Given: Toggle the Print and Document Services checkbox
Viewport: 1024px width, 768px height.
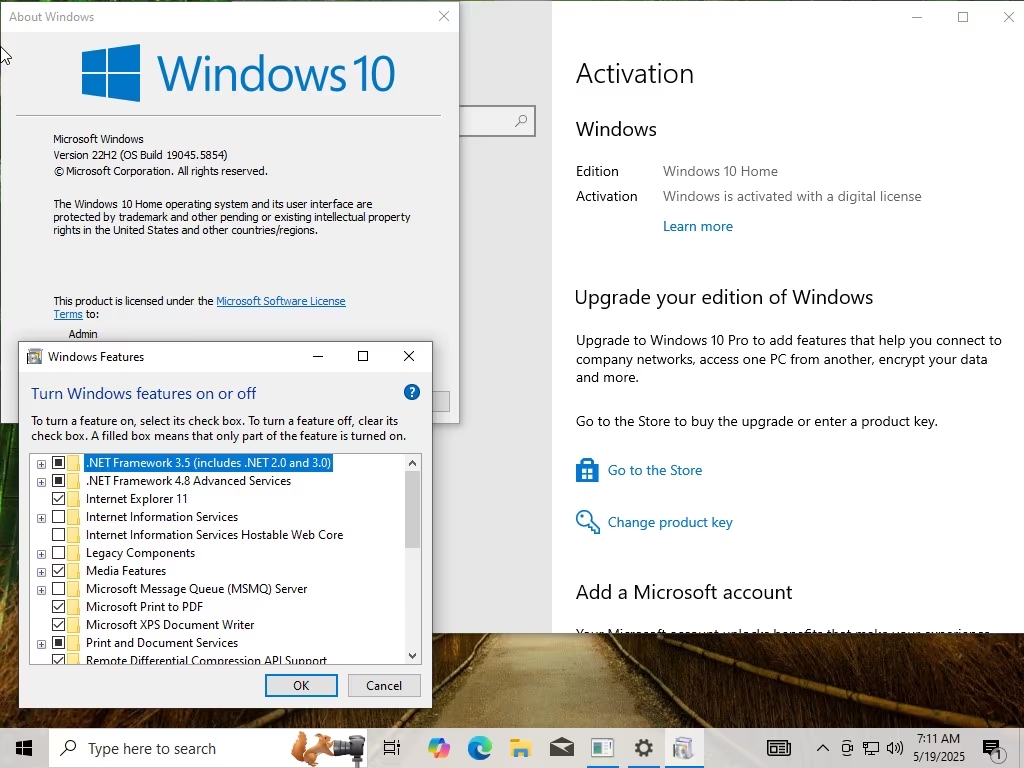Looking at the screenshot, I should pos(58,643).
